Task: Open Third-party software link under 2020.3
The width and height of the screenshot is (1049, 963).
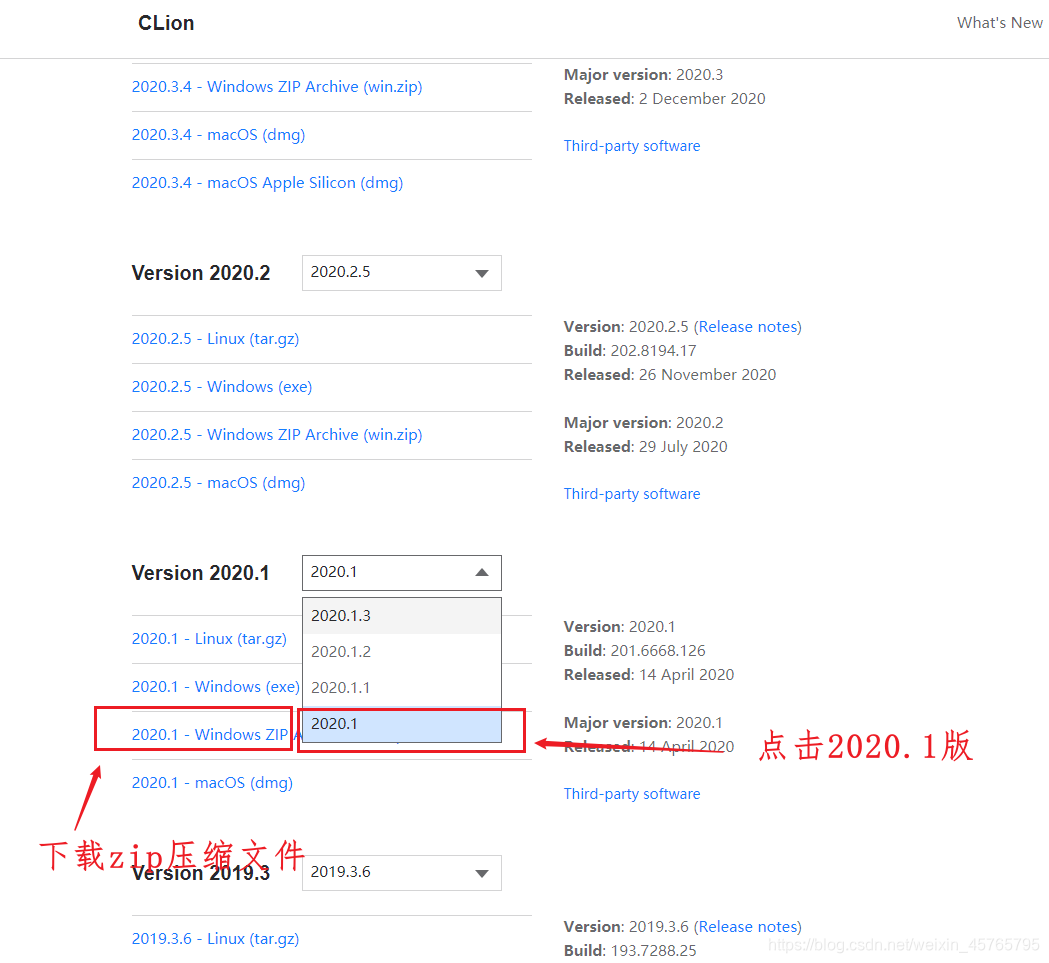Action: tap(632, 146)
